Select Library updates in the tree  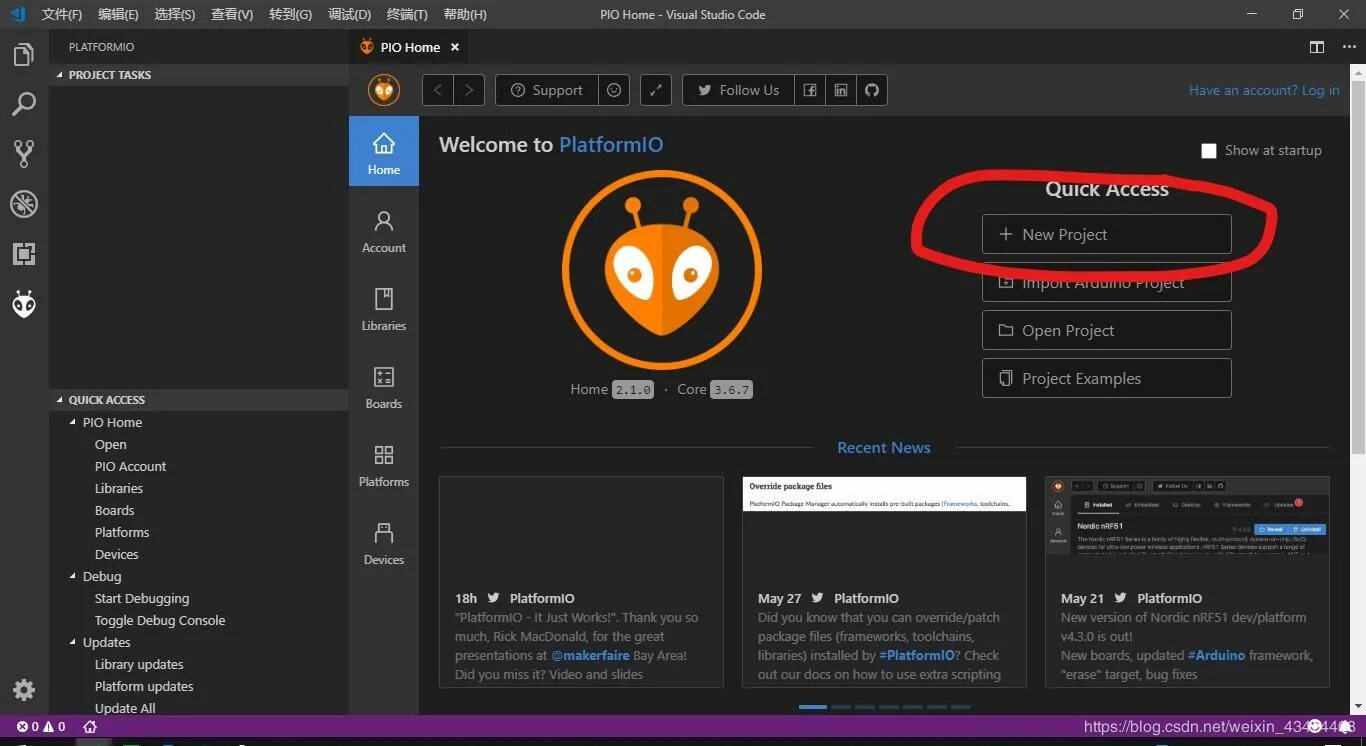[x=139, y=664]
